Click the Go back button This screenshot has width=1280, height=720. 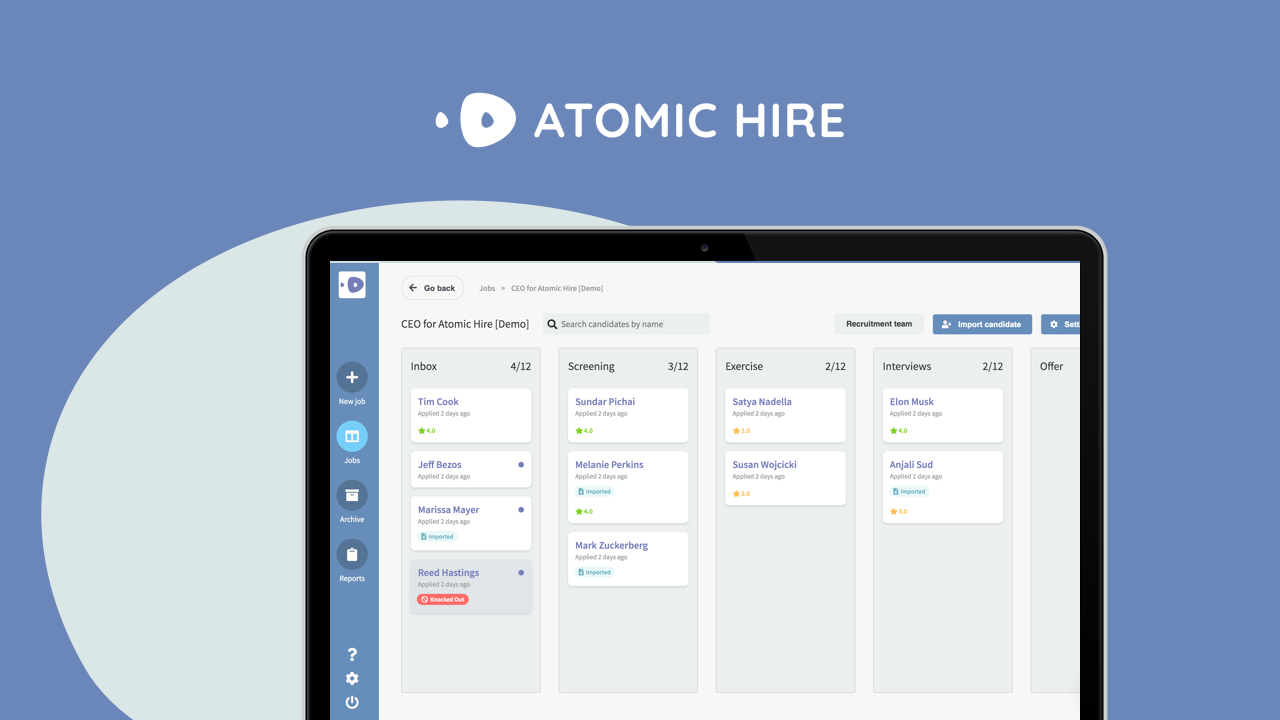[x=433, y=288]
